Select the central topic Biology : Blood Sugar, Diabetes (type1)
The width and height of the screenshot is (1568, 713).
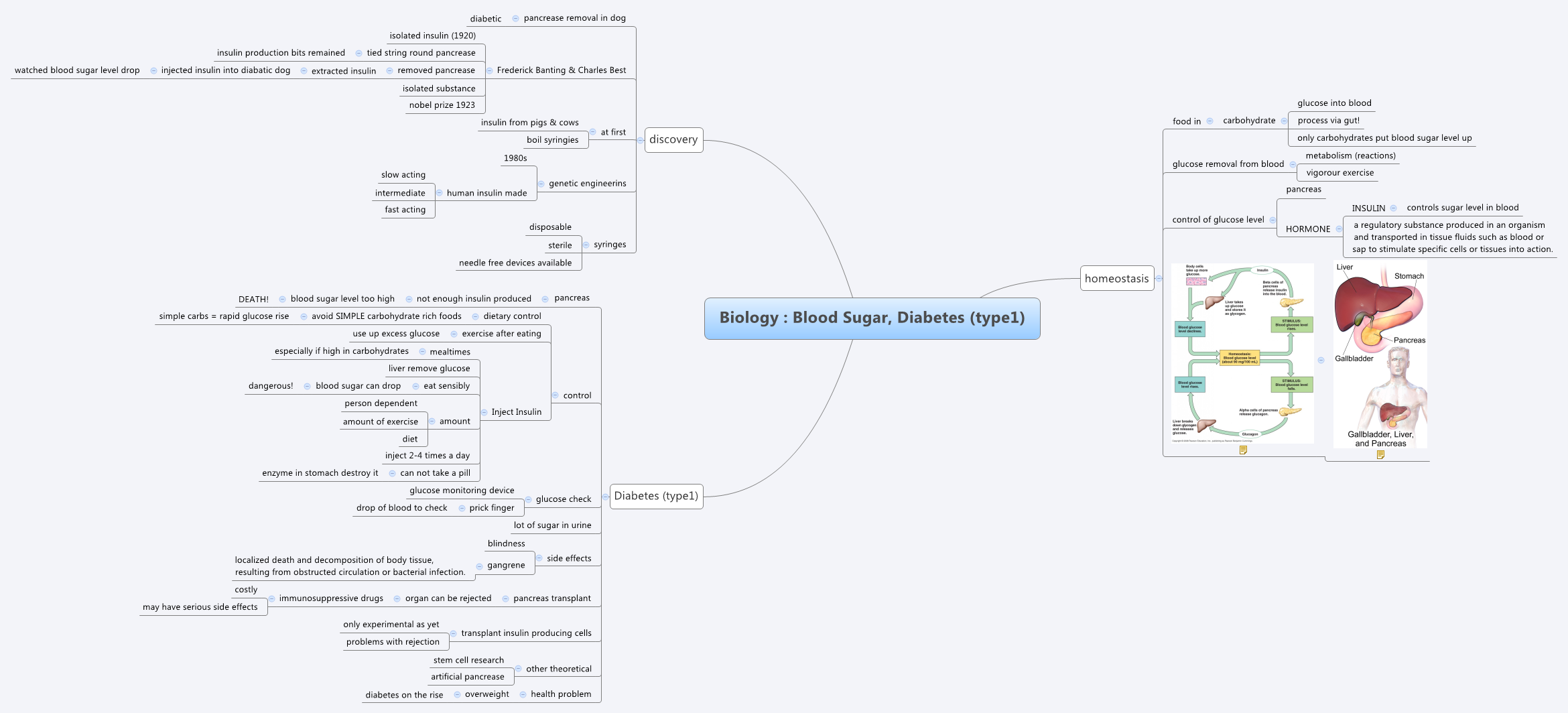coord(871,319)
